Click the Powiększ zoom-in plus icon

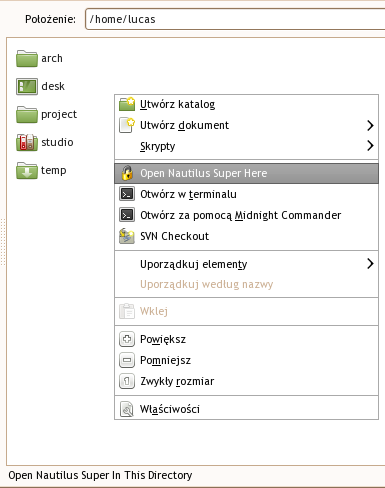[127, 339]
